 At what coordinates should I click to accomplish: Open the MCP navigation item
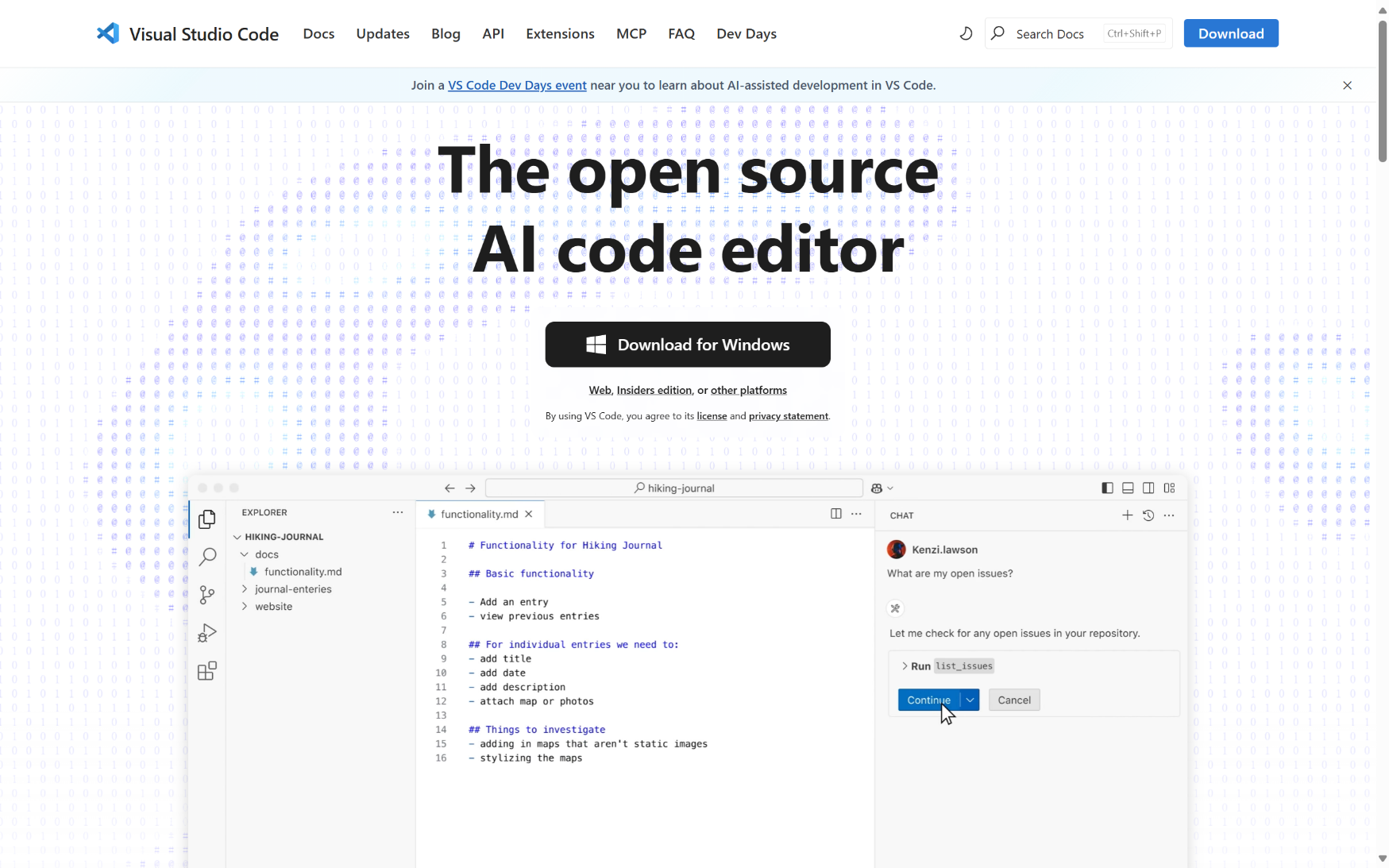[x=631, y=33]
